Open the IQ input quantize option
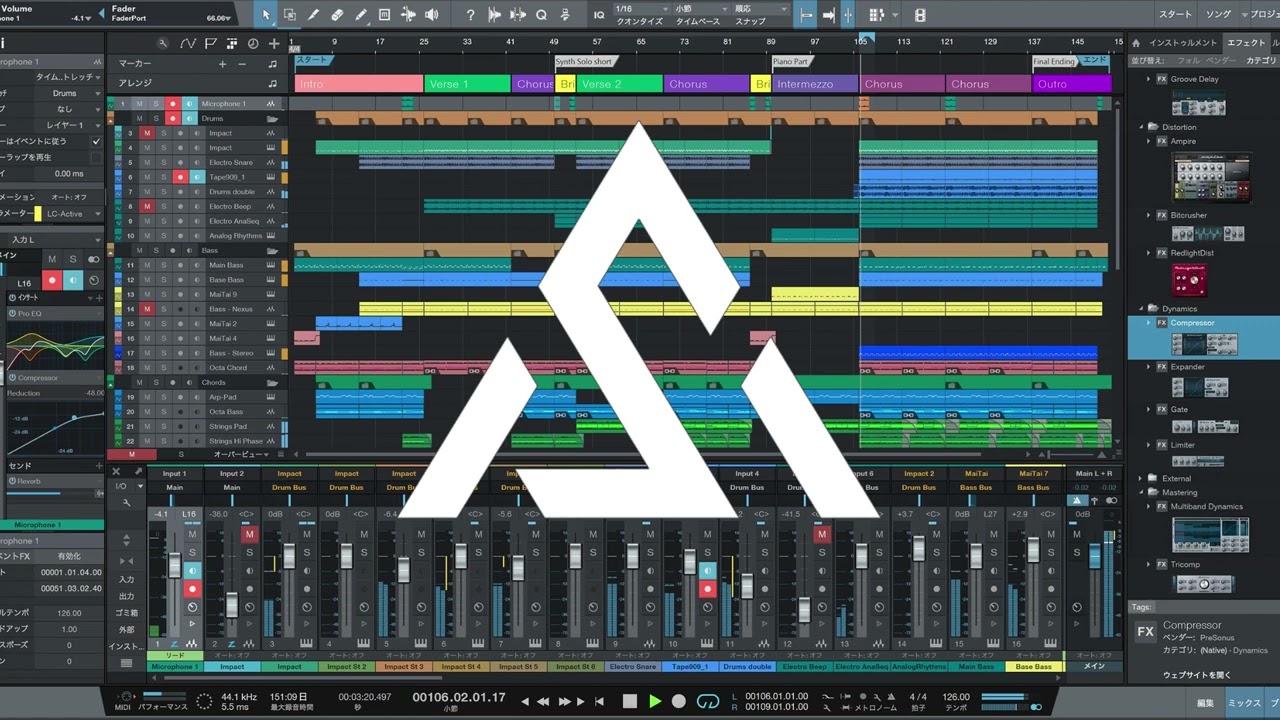The height and width of the screenshot is (720, 1280). pos(599,15)
